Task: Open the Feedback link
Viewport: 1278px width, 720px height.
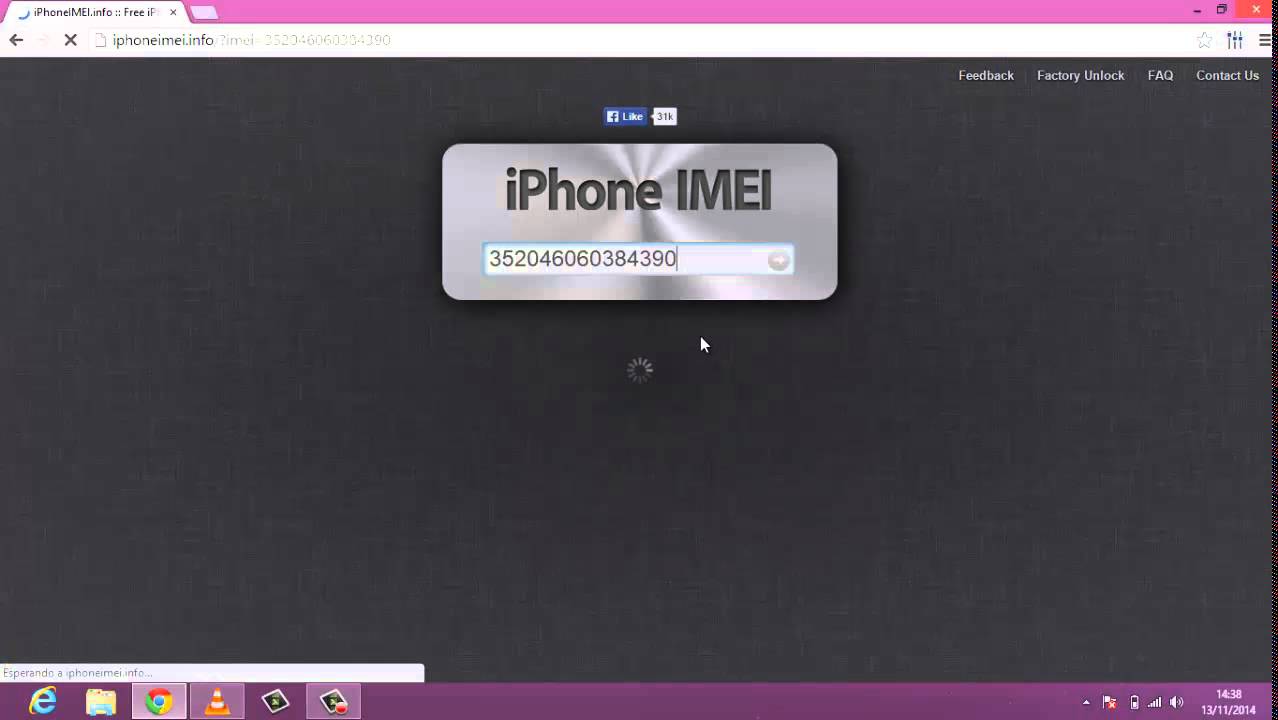Action: click(x=986, y=76)
